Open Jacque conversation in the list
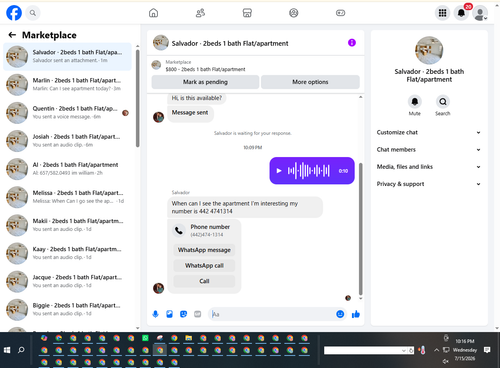The height and width of the screenshot is (368, 500). 67,281
